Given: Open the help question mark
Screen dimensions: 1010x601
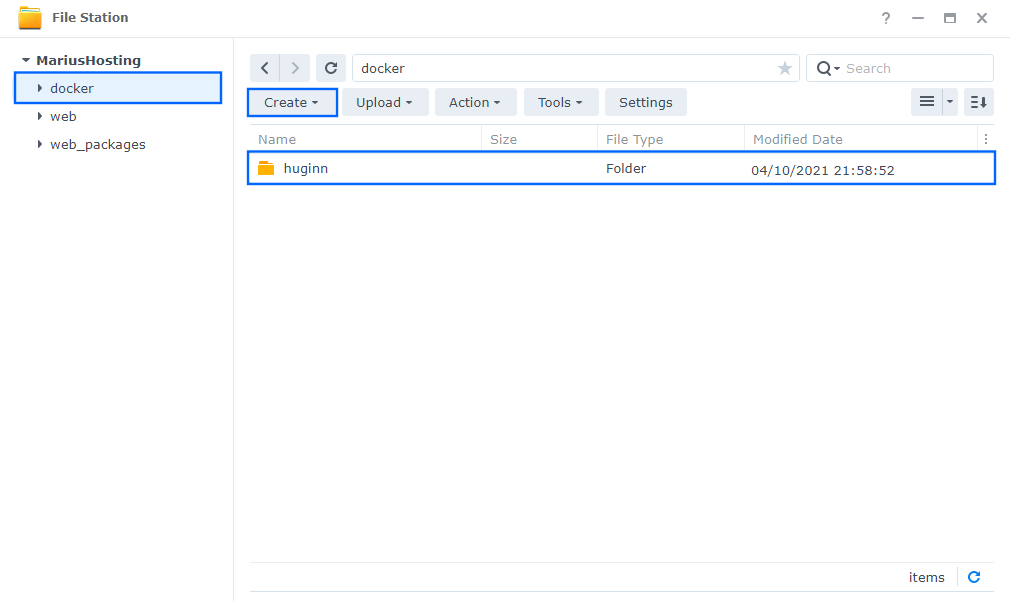Looking at the screenshot, I should click(886, 18).
